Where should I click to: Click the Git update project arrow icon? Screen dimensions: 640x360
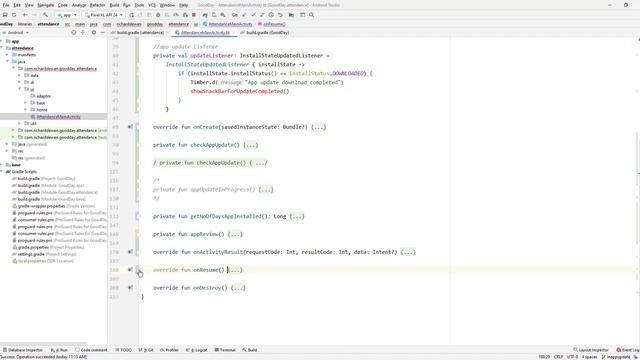point(244,15)
